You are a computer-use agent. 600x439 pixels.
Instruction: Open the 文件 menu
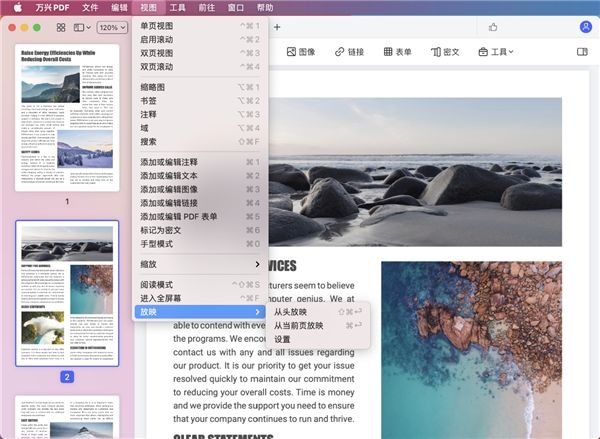tap(90, 7)
